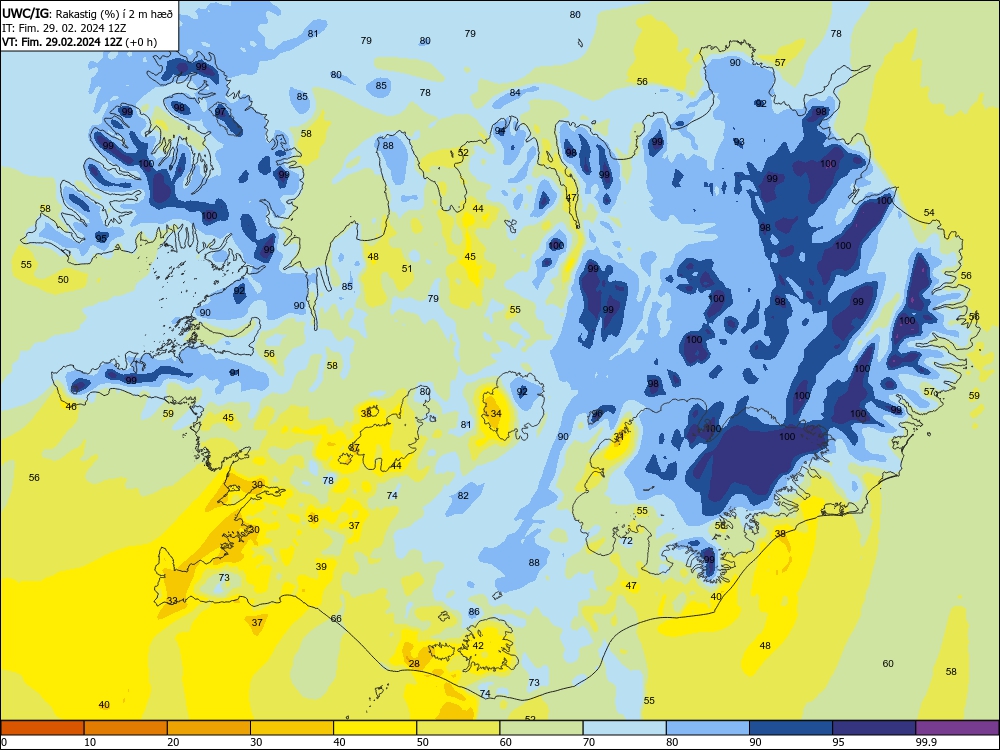Image resolution: width=1000 pixels, height=750 pixels.
Task: Click the 'UWC/IG: Rakastig (%) í 2 m hæð' title
Action: [x=87, y=13]
